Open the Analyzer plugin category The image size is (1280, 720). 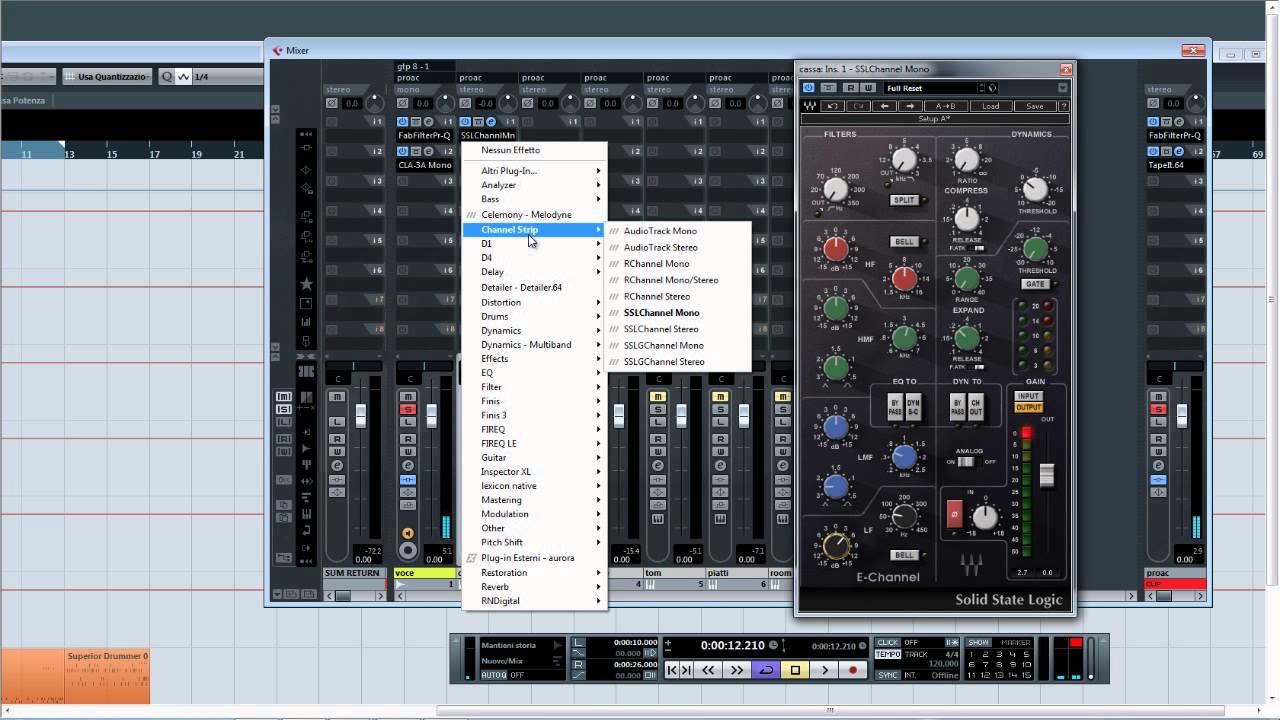click(x=535, y=185)
